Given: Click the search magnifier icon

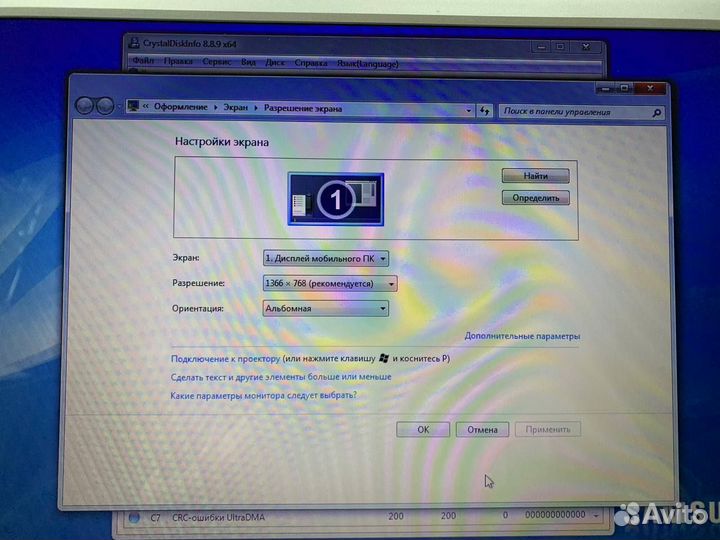Looking at the screenshot, I should tap(657, 112).
